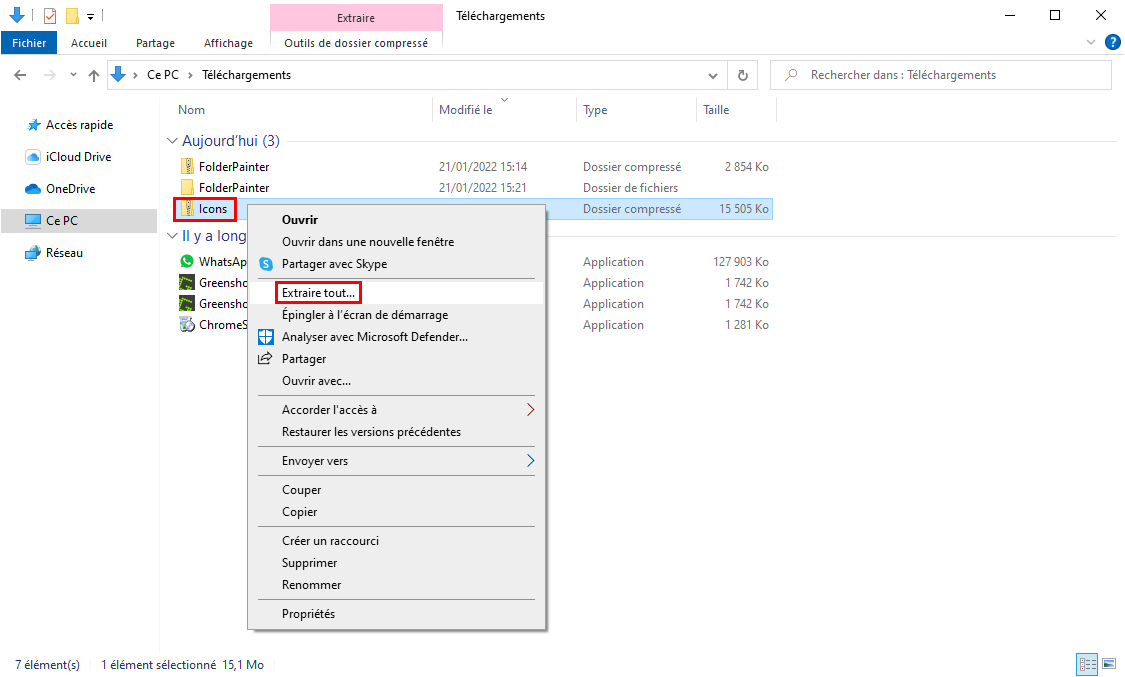Click the blue help question mark icon
Image resolution: width=1125 pixels, height=677 pixels.
coord(1112,43)
